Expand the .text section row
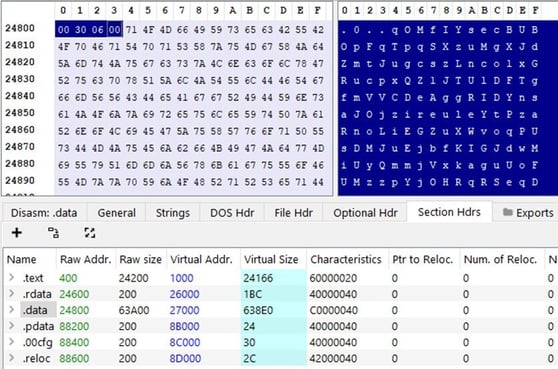The height and width of the screenshot is (369, 558). click(x=11, y=278)
